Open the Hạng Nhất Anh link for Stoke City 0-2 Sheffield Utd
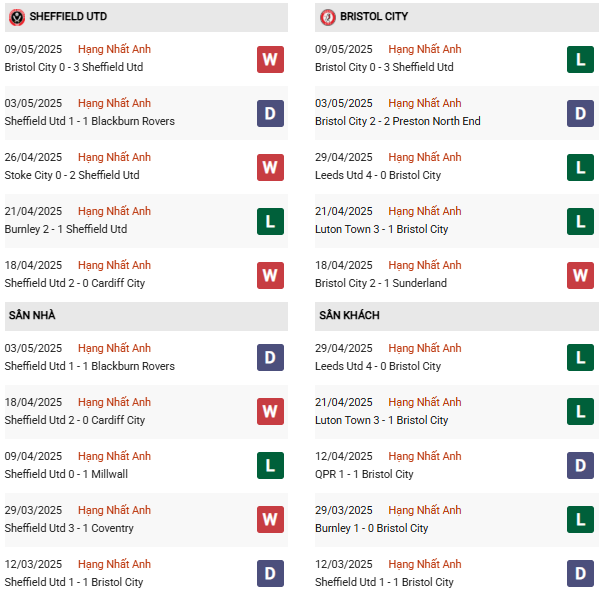The width and height of the screenshot is (600, 595). tap(114, 157)
